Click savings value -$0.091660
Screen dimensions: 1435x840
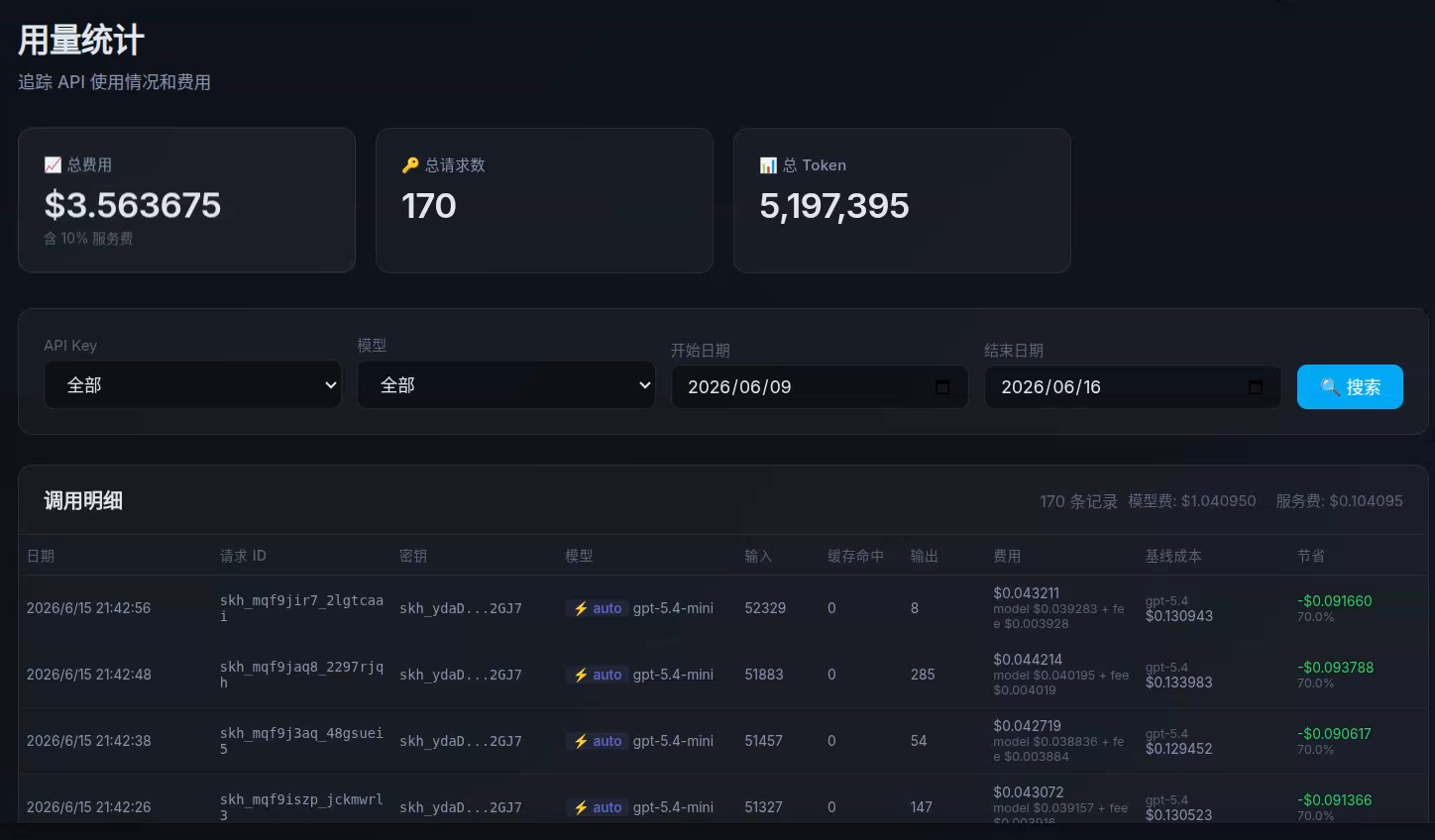tap(1335, 601)
